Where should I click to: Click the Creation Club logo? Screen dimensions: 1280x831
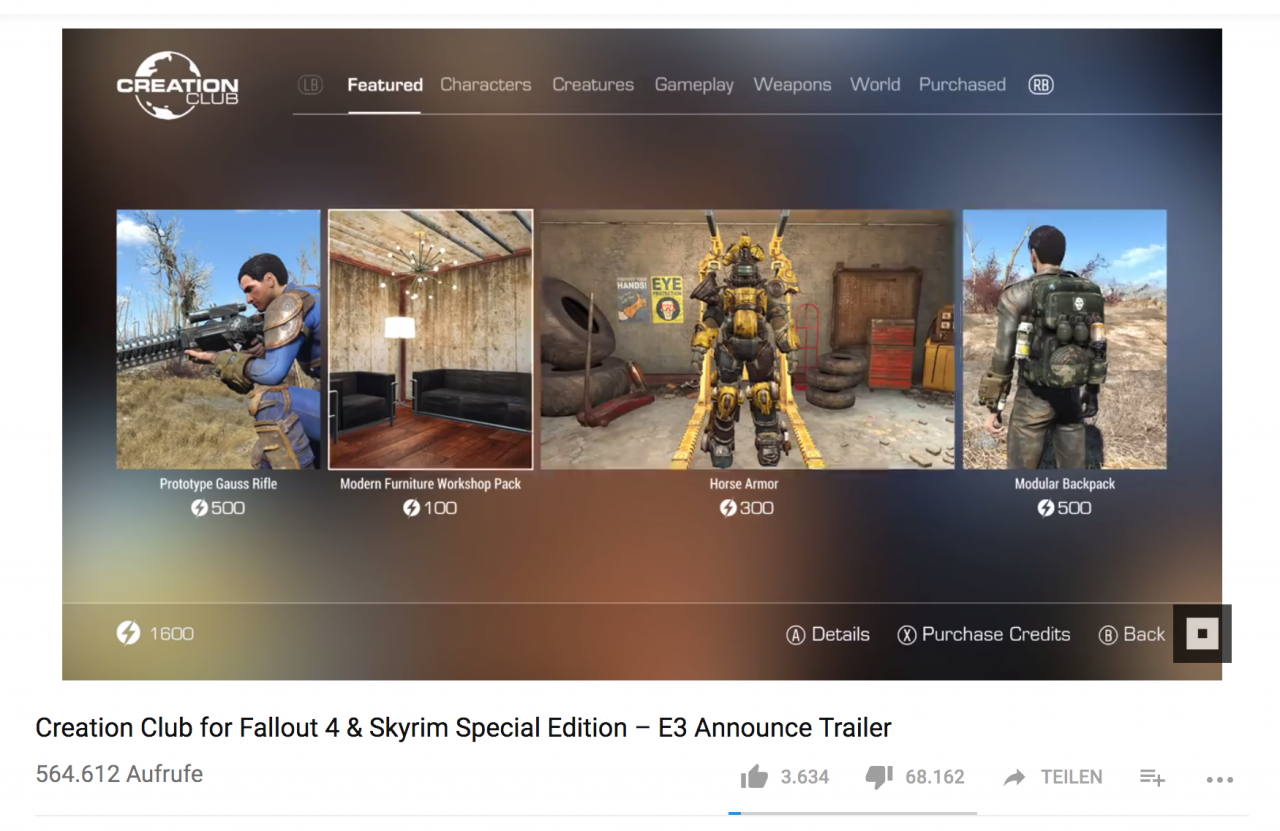point(177,85)
